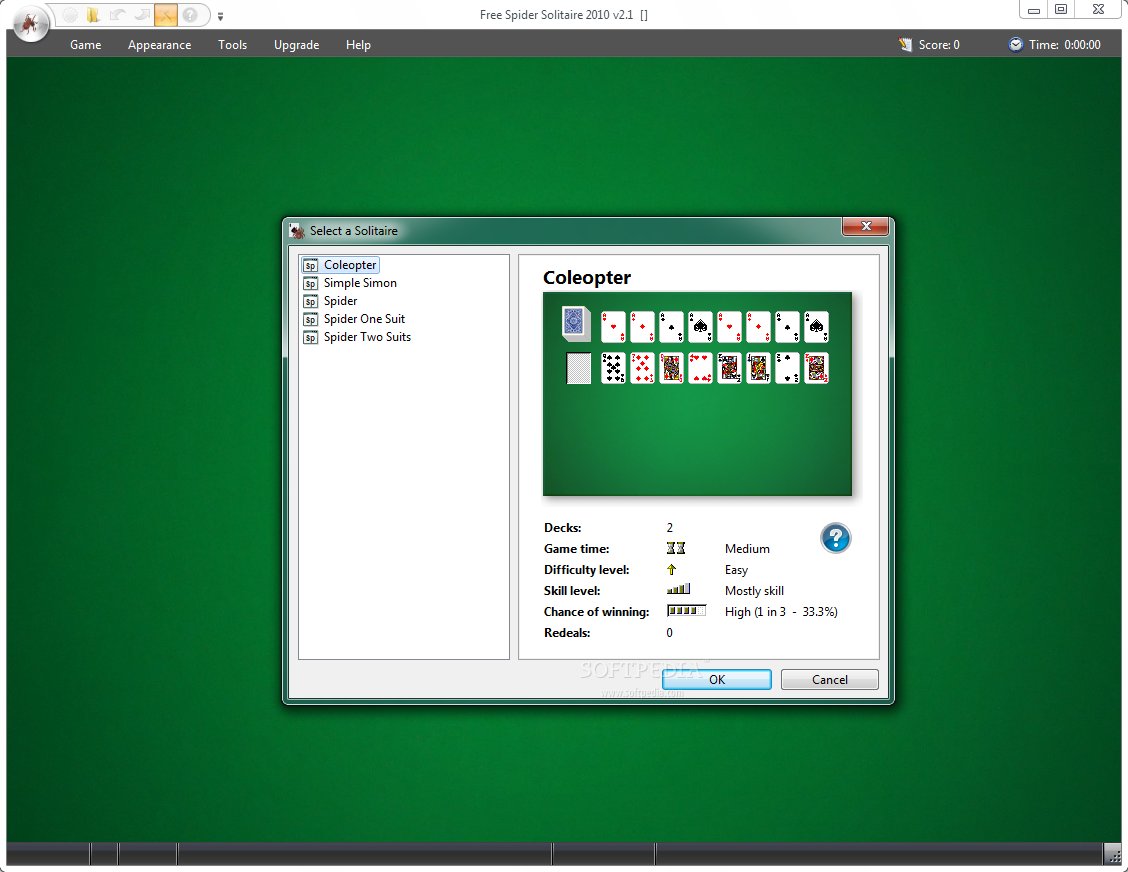Click 'High (1 in 3 - 33.3%)' text
The width and height of the screenshot is (1128, 872).
[781, 612]
